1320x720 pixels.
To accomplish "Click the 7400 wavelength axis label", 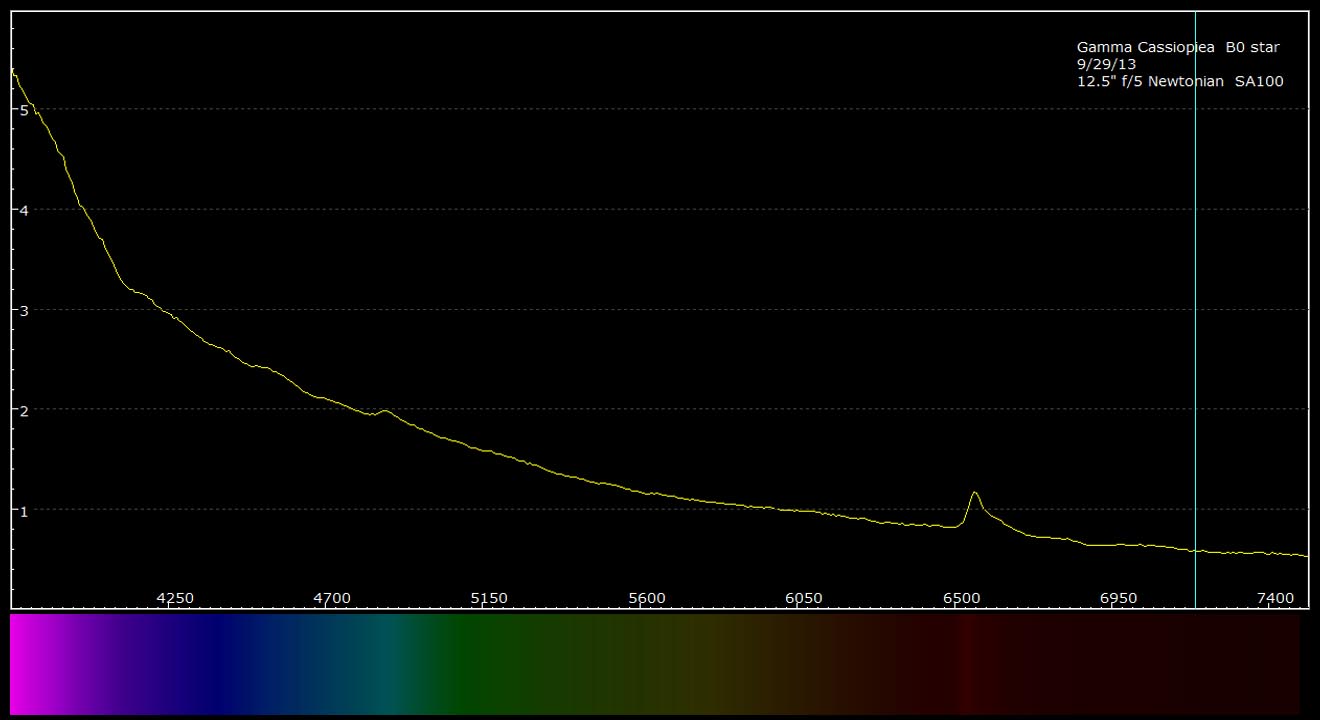I will (x=1275, y=598).
